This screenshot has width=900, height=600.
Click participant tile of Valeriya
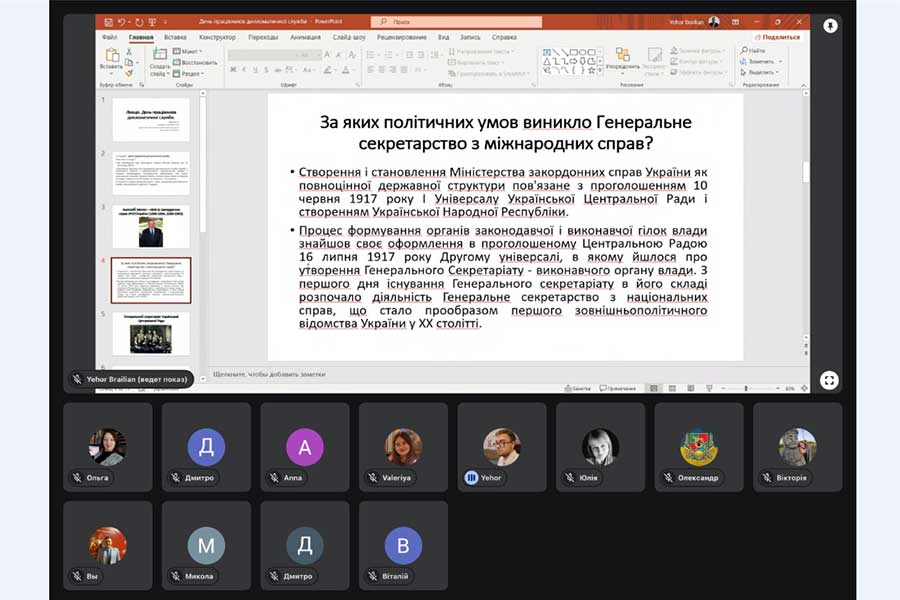click(404, 447)
